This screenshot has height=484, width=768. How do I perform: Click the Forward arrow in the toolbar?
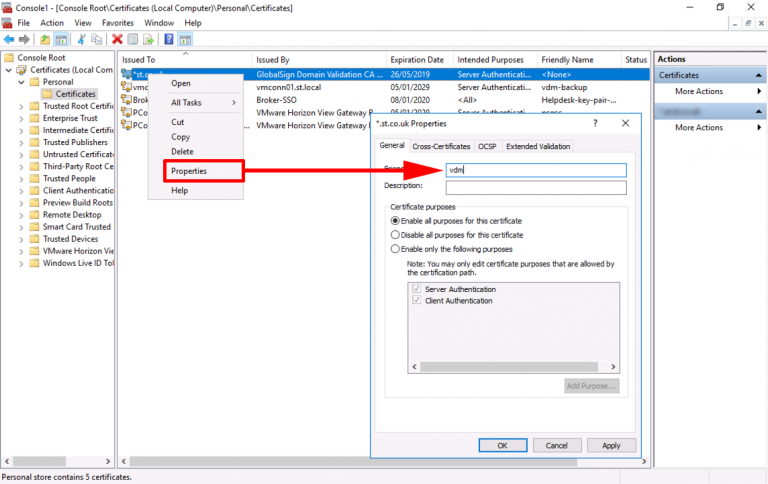click(24, 39)
